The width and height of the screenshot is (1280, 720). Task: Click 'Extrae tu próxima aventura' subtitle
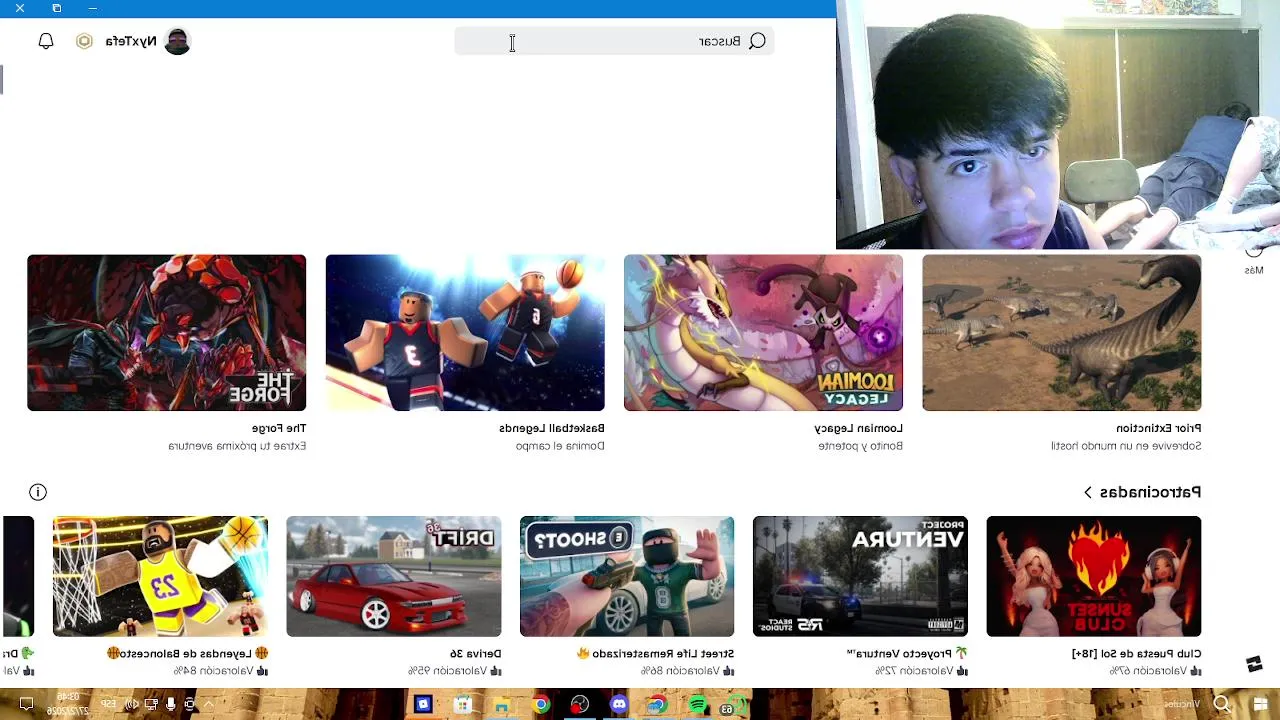pyautogui.click(x=237, y=446)
